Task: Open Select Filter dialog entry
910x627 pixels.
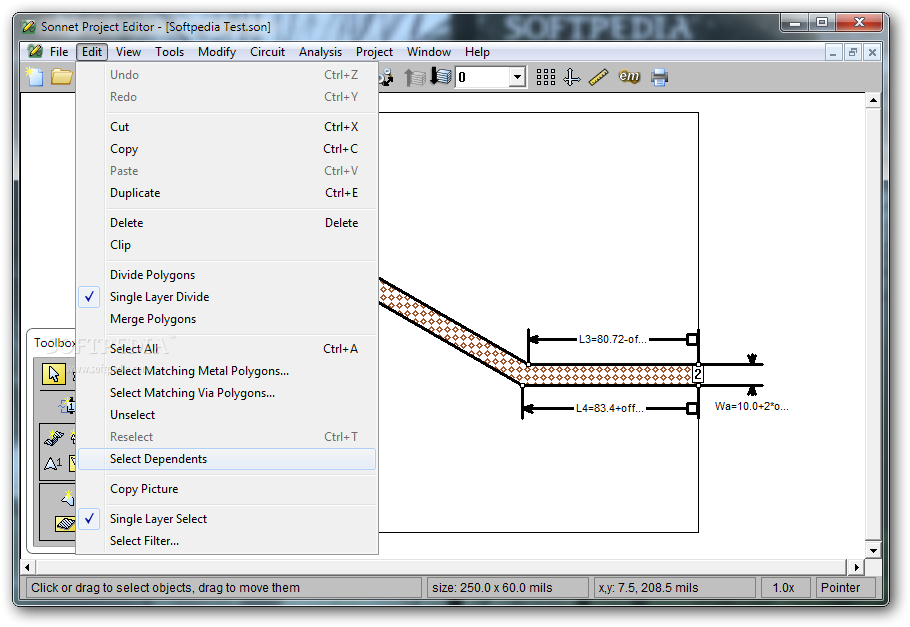Action: point(227,540)
